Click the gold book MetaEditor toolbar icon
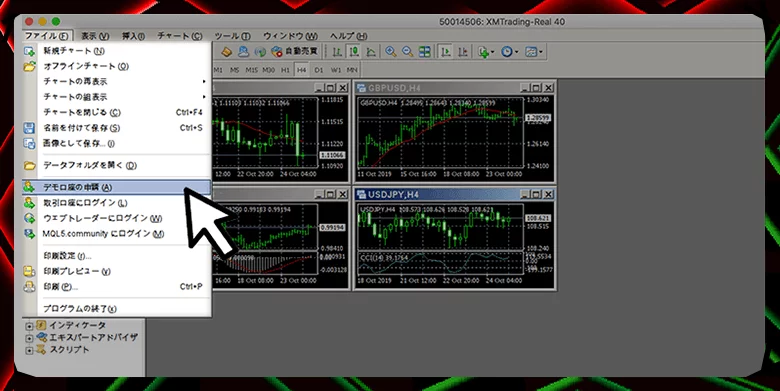 (226, 51)
